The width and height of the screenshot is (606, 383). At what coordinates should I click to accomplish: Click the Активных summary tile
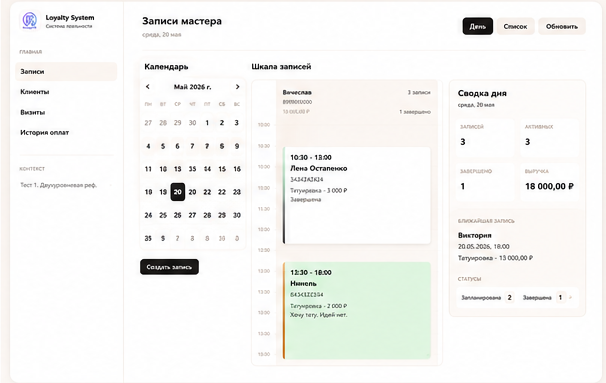click(550, 137)
